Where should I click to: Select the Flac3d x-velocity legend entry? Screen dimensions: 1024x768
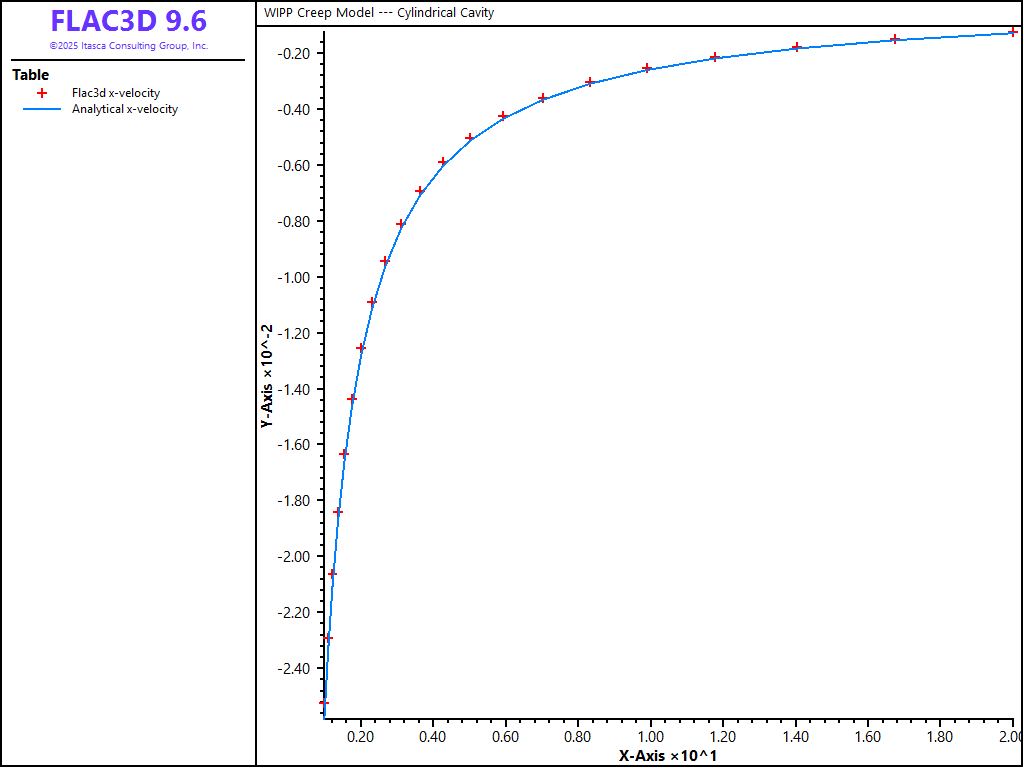[x=116, y=93]
